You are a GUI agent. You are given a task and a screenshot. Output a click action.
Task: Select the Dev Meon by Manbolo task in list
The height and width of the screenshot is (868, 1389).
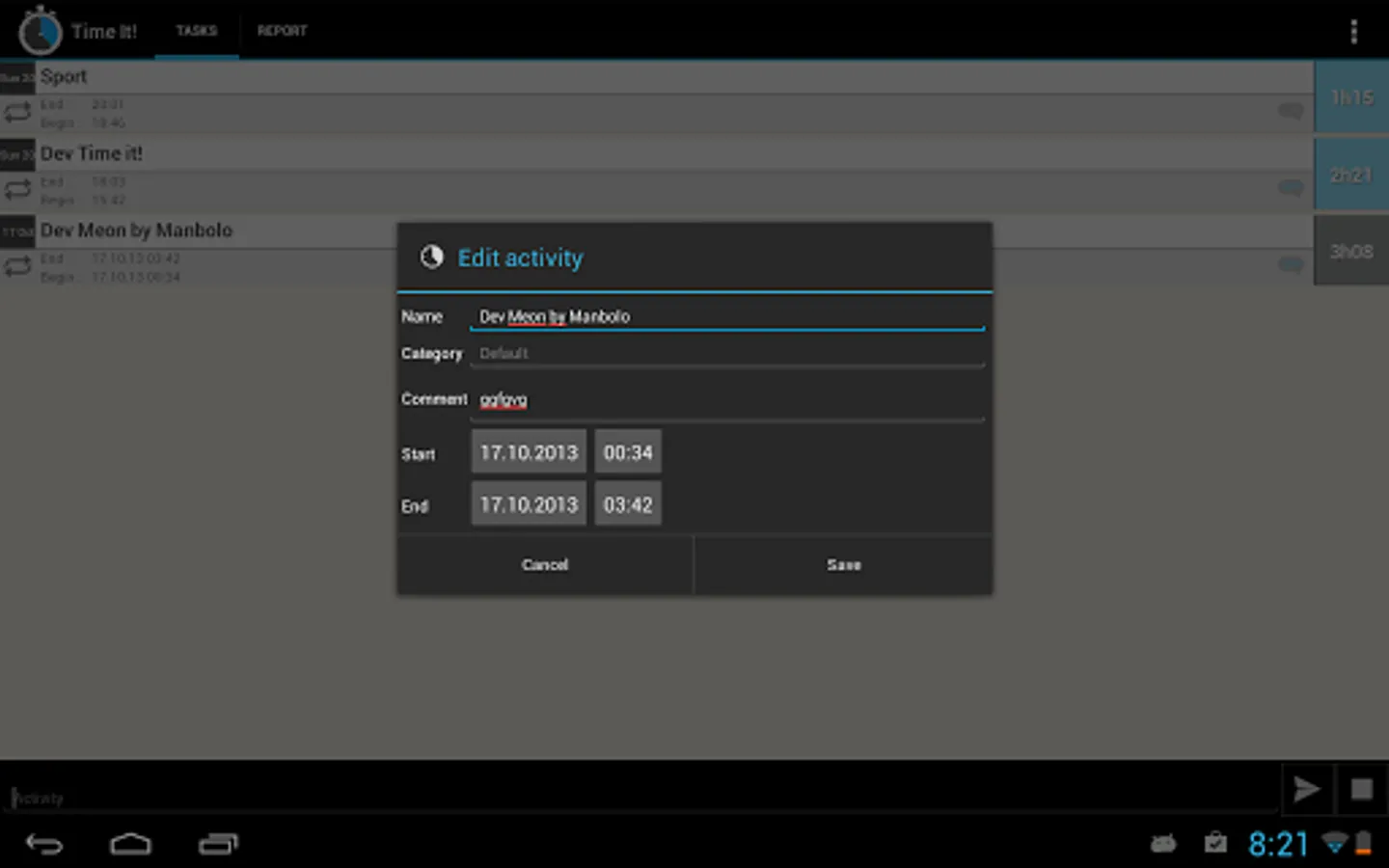click(x=136, y=231)
